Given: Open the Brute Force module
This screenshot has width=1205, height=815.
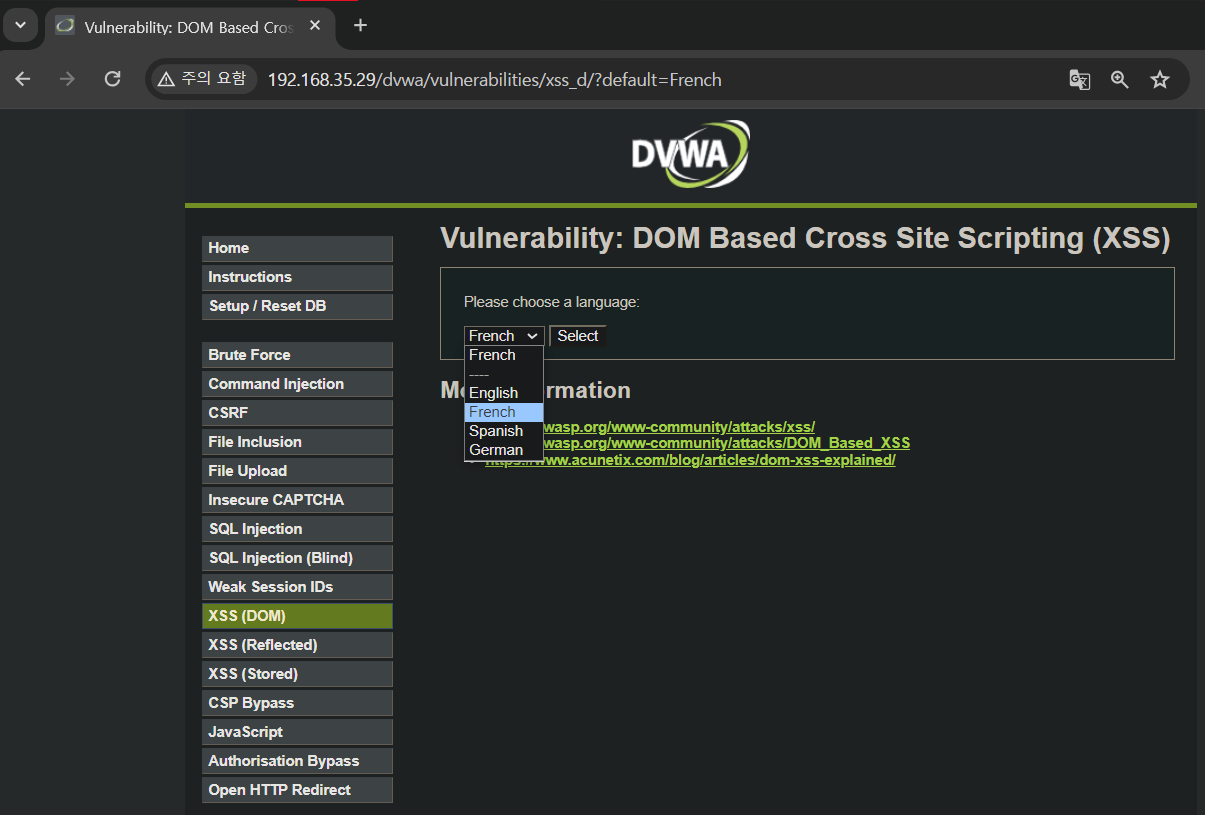Looking at the screenshot, I should [x=297, y=355].
